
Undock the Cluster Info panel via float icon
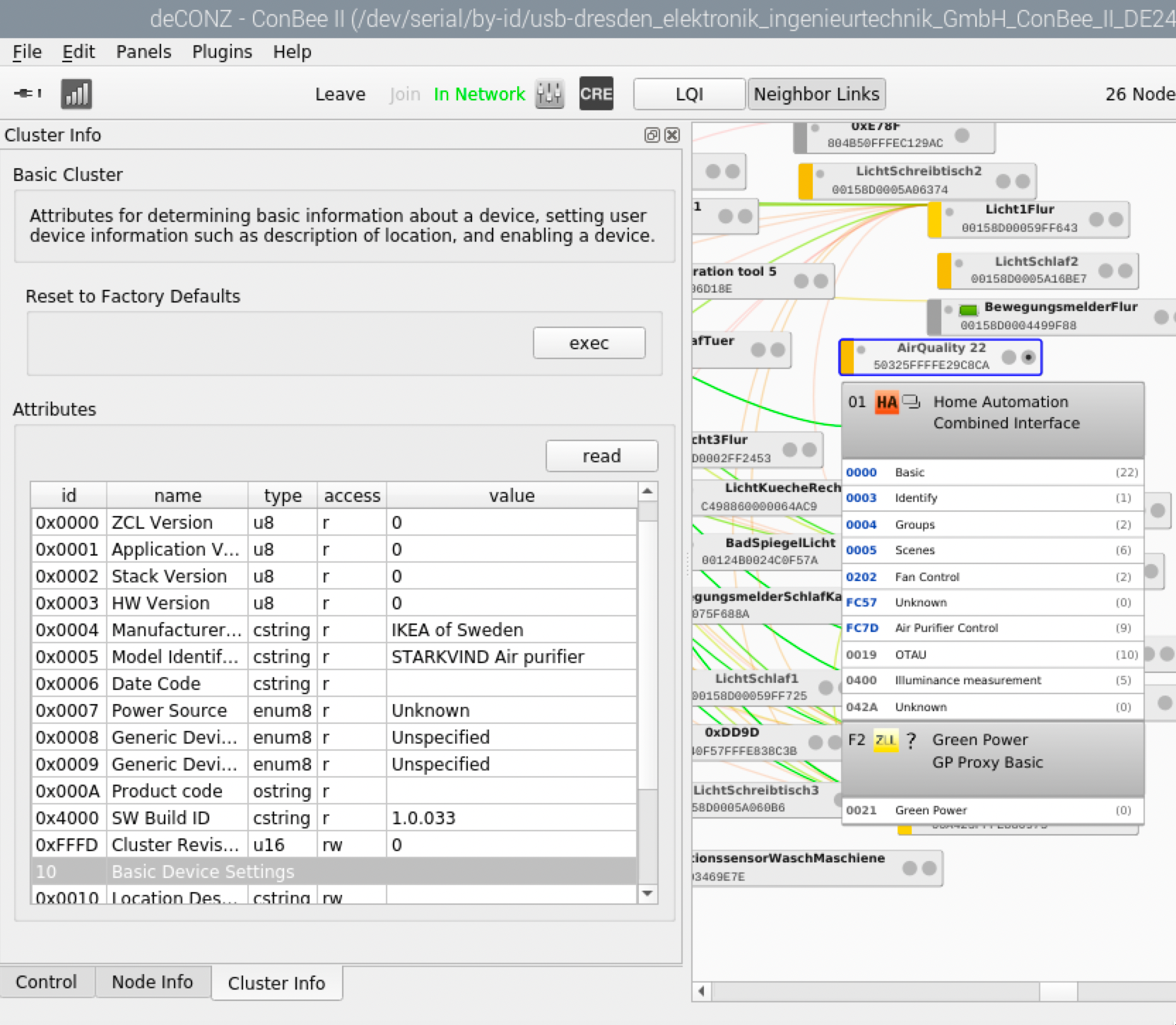pyautogui.click(x=652, y=135)
